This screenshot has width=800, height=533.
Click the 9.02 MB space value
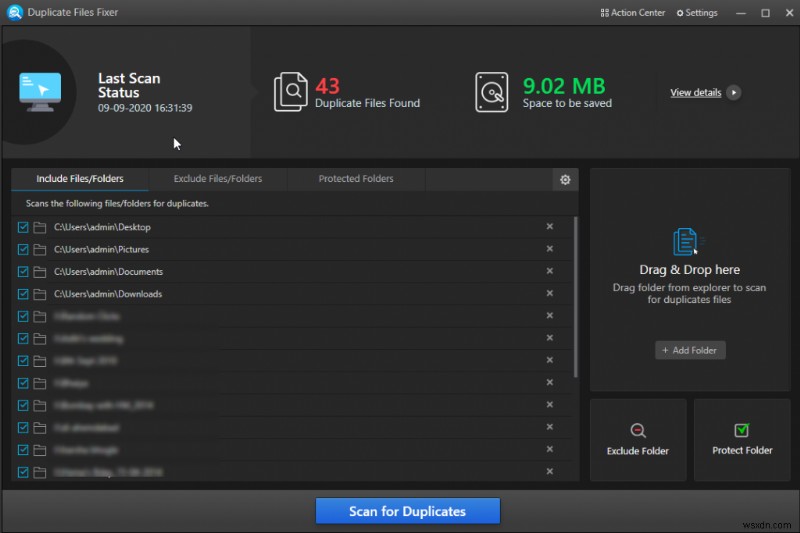tap(564, 86)
